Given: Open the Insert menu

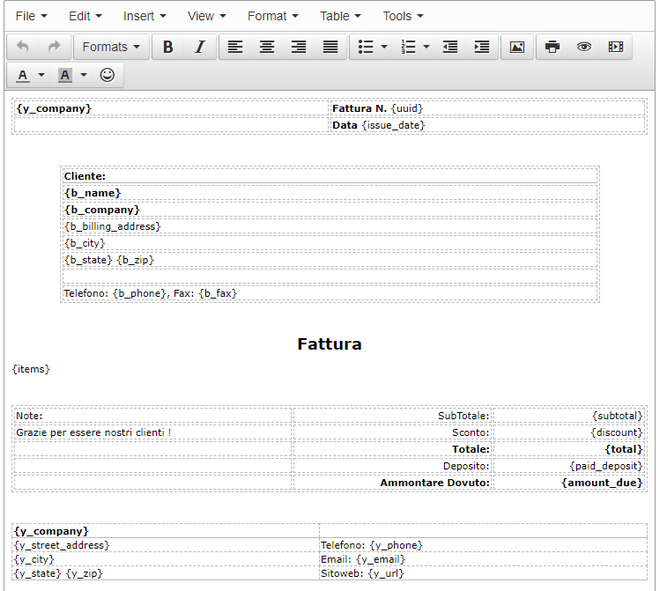Looking at the screenshot, I should (x=144, y=16).
